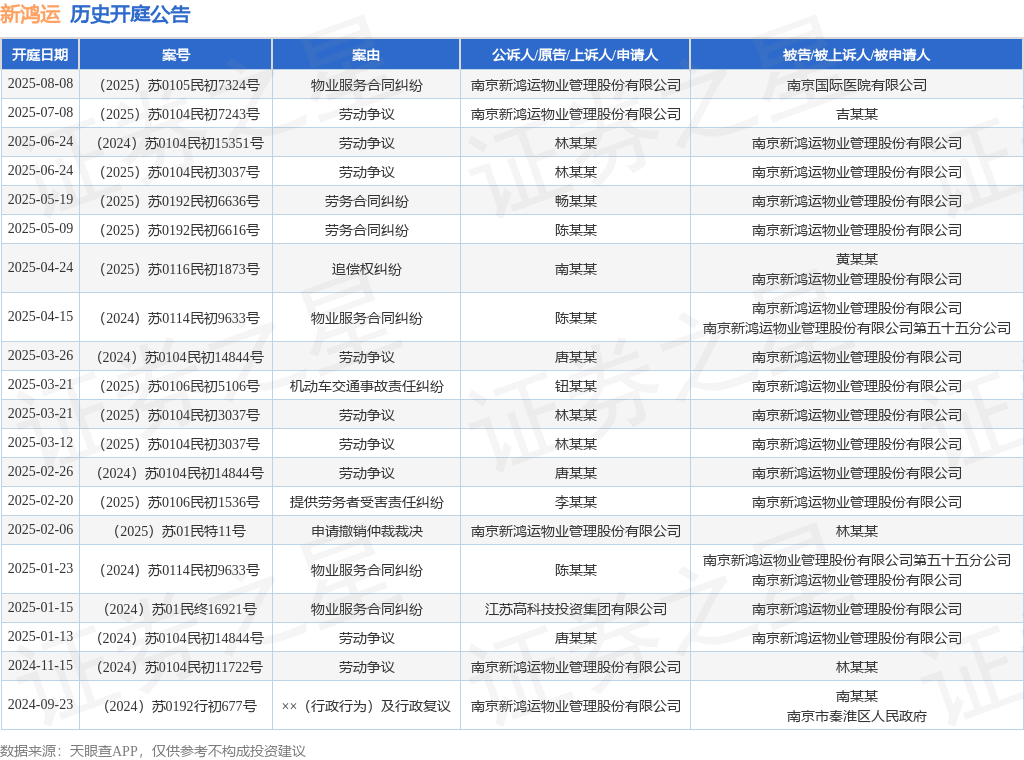Click defendant 黄某某
The height and width of the screenshot is (760, 1024).
point(857,259)
